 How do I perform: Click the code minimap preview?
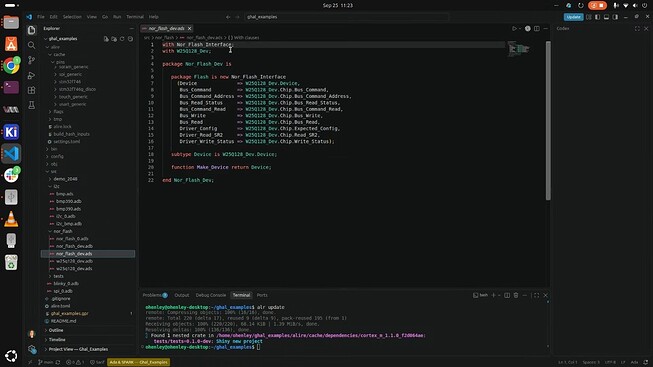point(518,49)
